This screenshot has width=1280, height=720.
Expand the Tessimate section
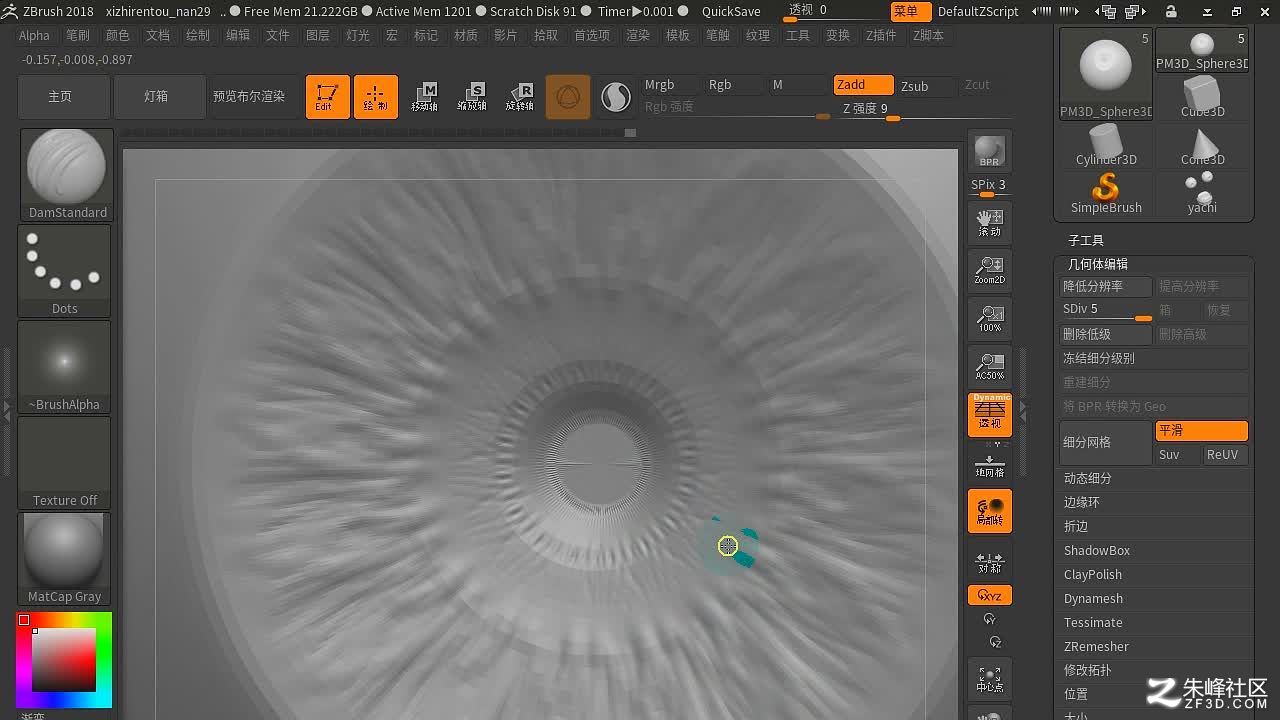click(x=1093, y=623)
